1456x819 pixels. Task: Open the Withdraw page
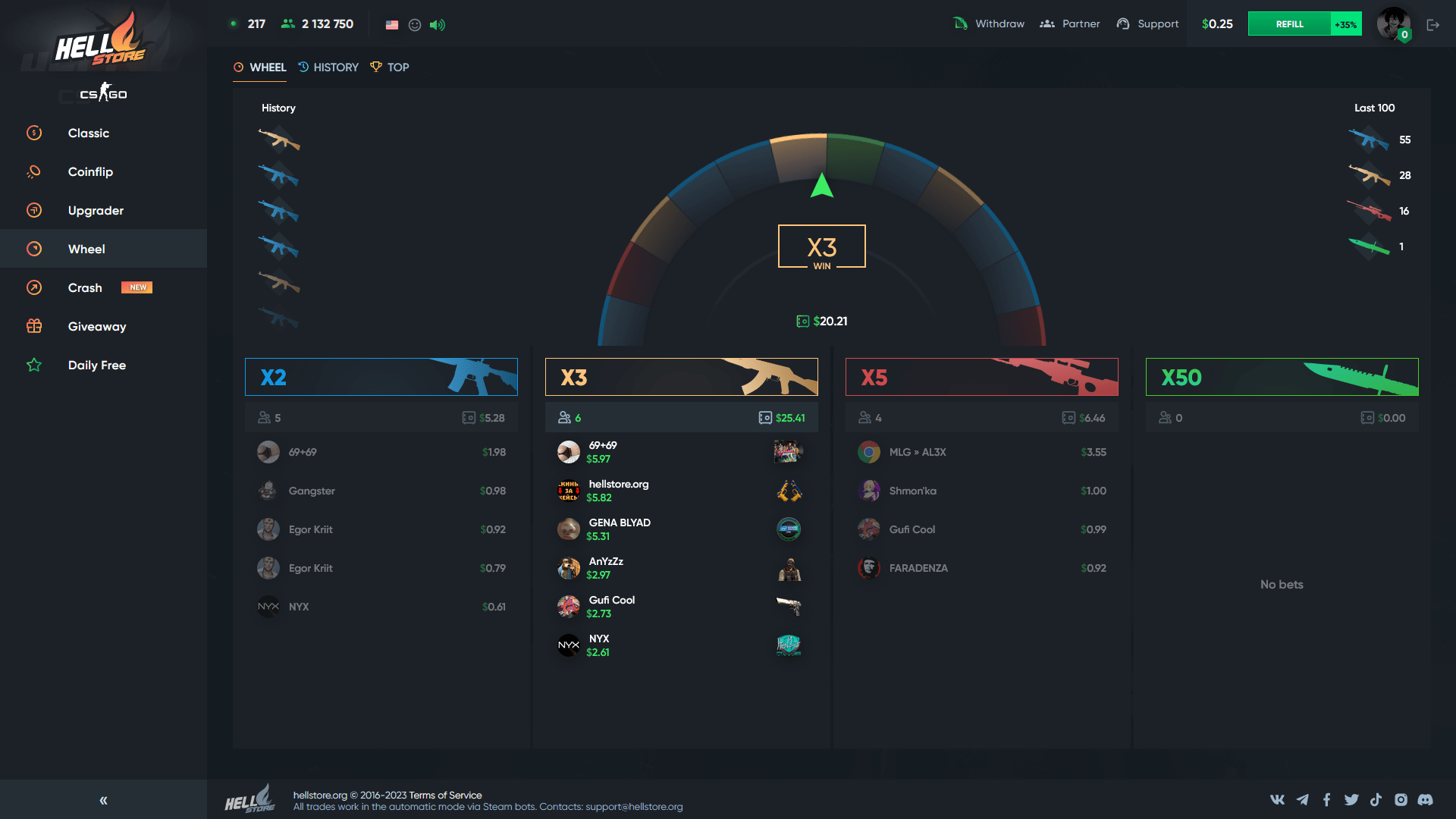pyautogui.click(x=989, y=24)
